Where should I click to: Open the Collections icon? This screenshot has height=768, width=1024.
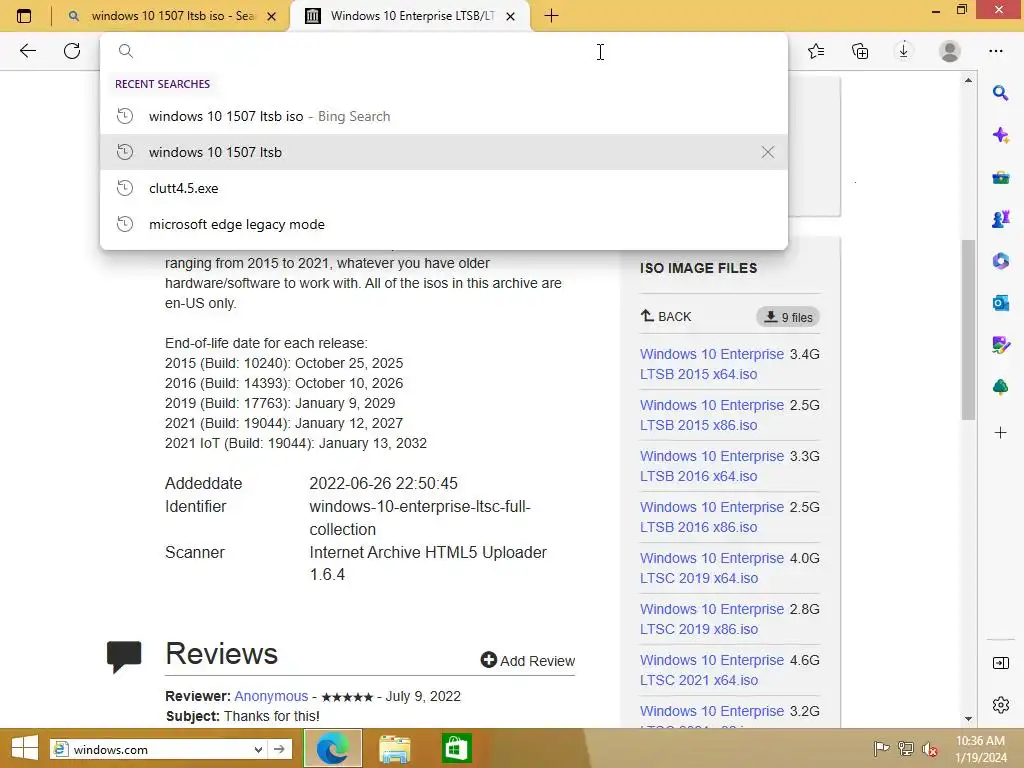click(860, 51)
